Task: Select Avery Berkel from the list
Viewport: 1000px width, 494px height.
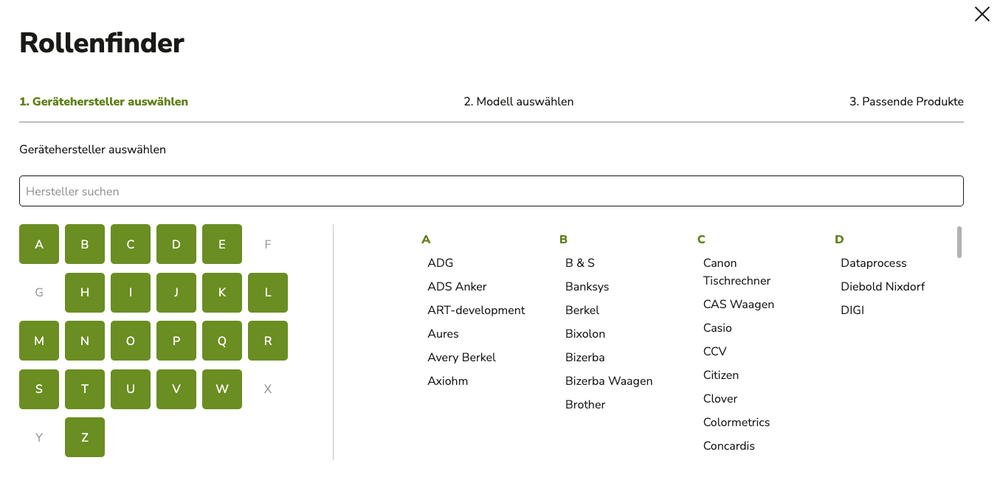Action: (x=461, y=357)
